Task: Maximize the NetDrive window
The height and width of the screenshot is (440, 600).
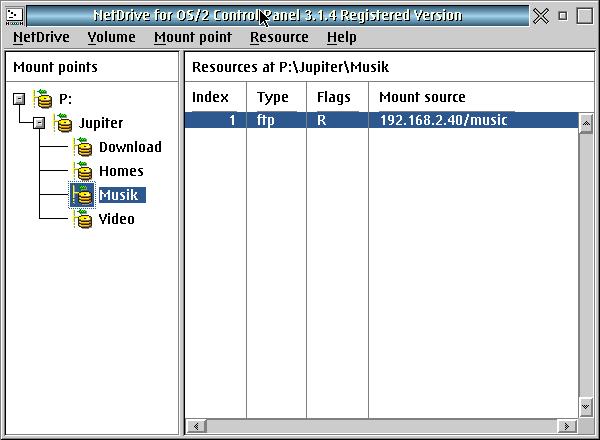Action: tap(585, 16)
